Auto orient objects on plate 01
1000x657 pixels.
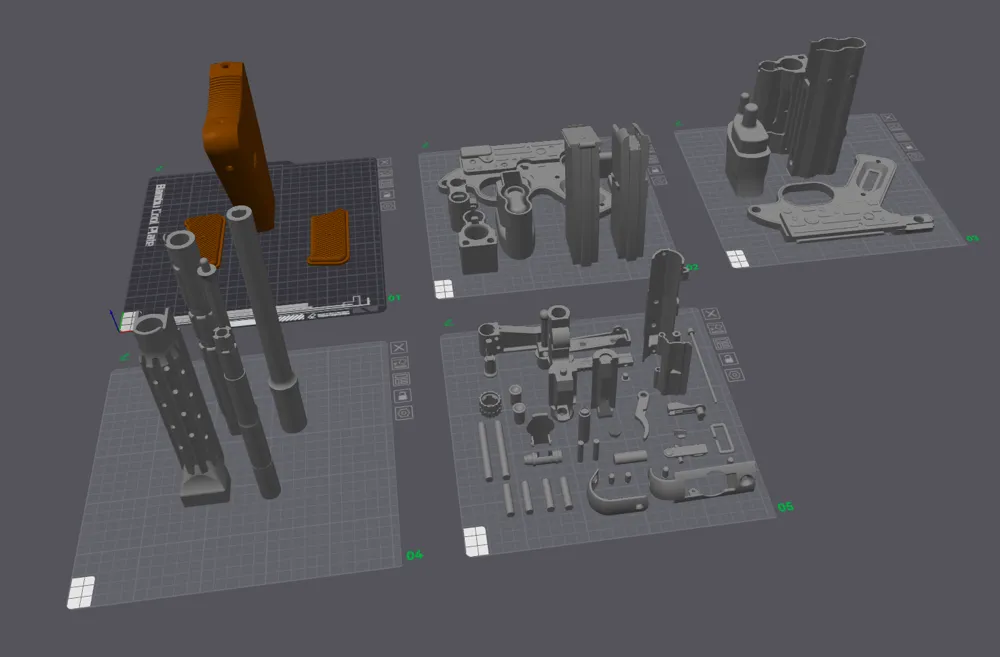click(x=385, y=173)
